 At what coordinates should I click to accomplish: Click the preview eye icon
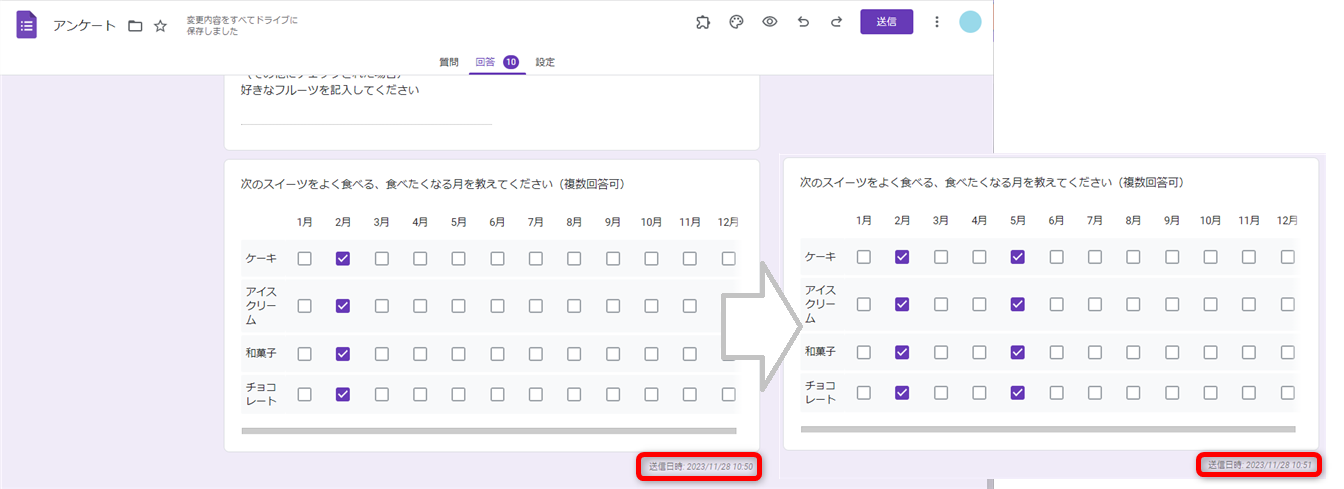pos(770,22)
